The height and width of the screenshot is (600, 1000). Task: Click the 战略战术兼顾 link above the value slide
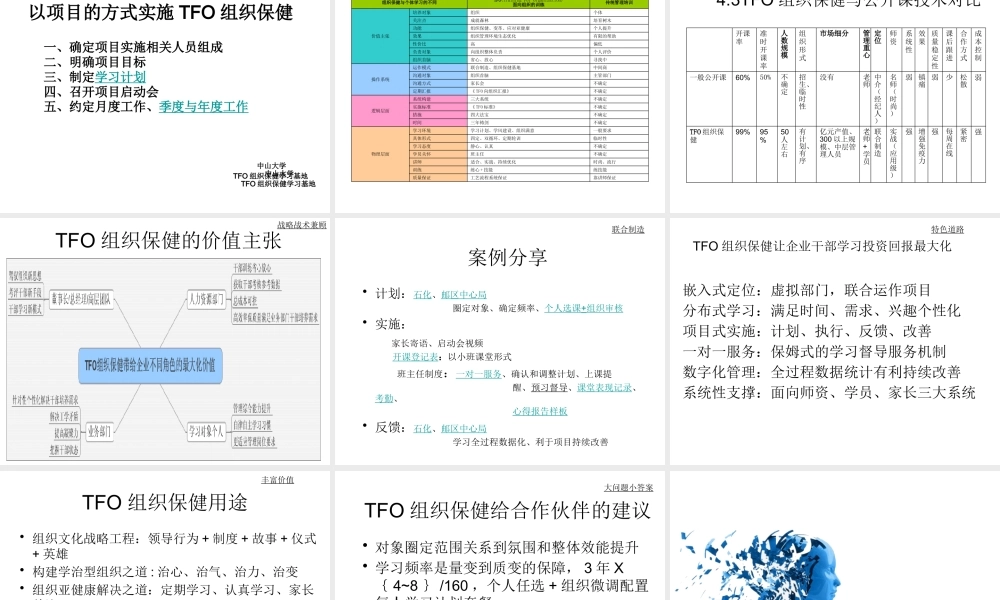(x=302, y=225)
